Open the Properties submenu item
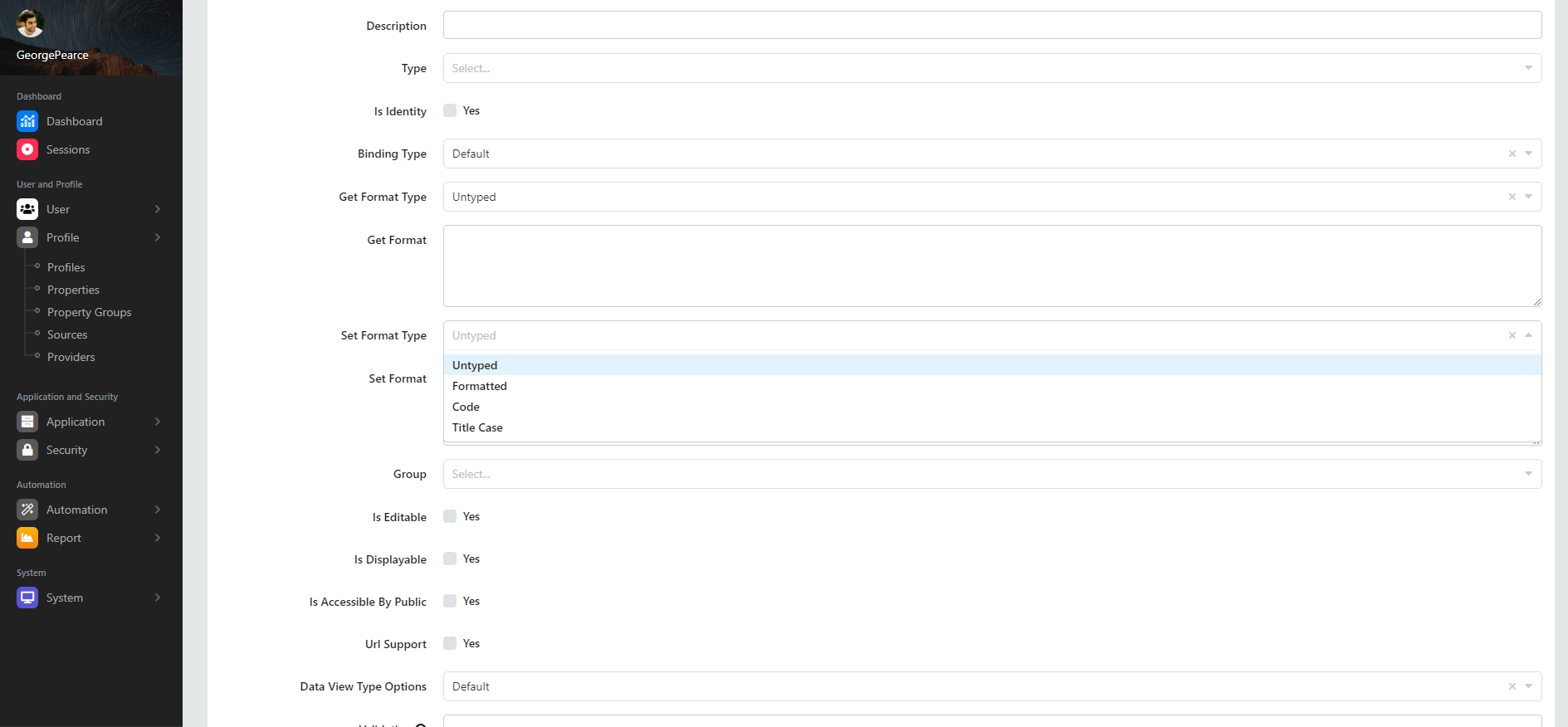 click(73, 290)
